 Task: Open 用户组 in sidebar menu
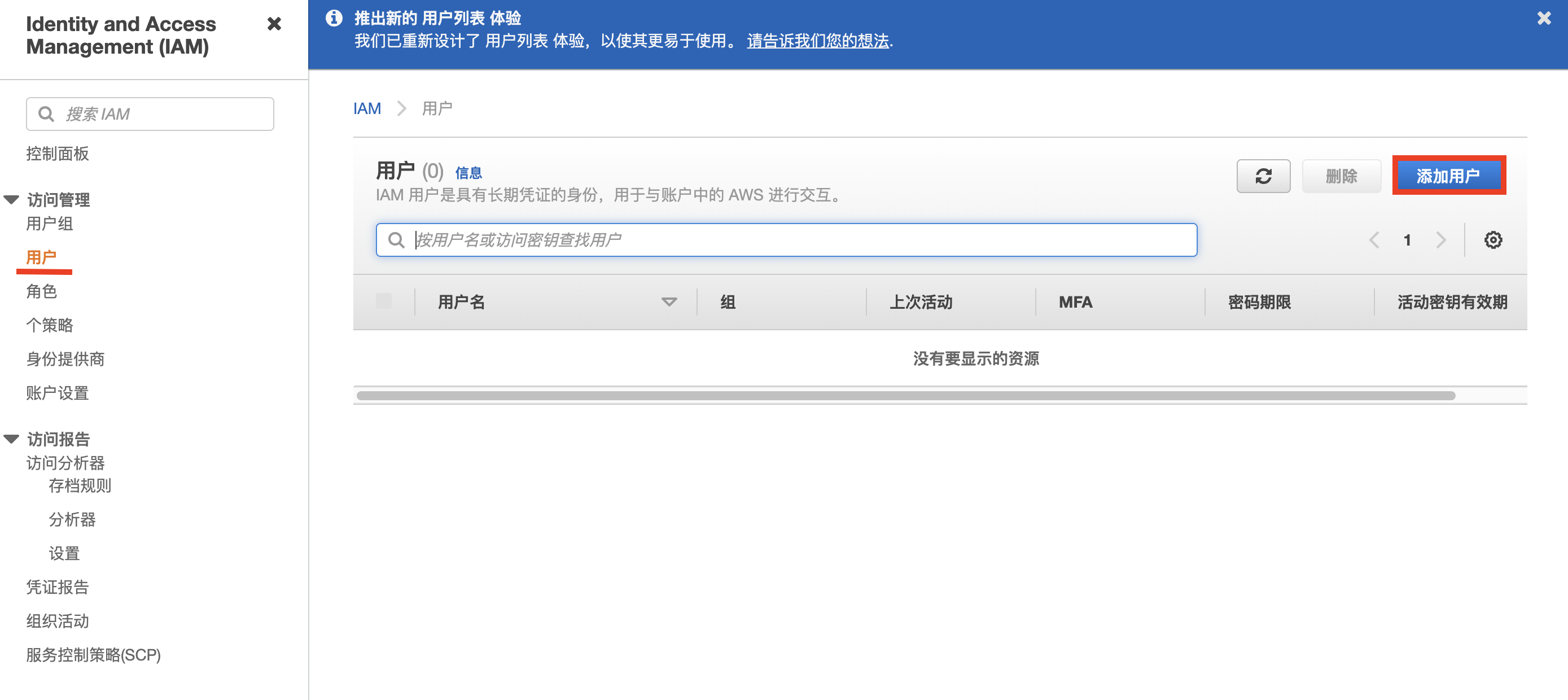[x=49, y=224]
